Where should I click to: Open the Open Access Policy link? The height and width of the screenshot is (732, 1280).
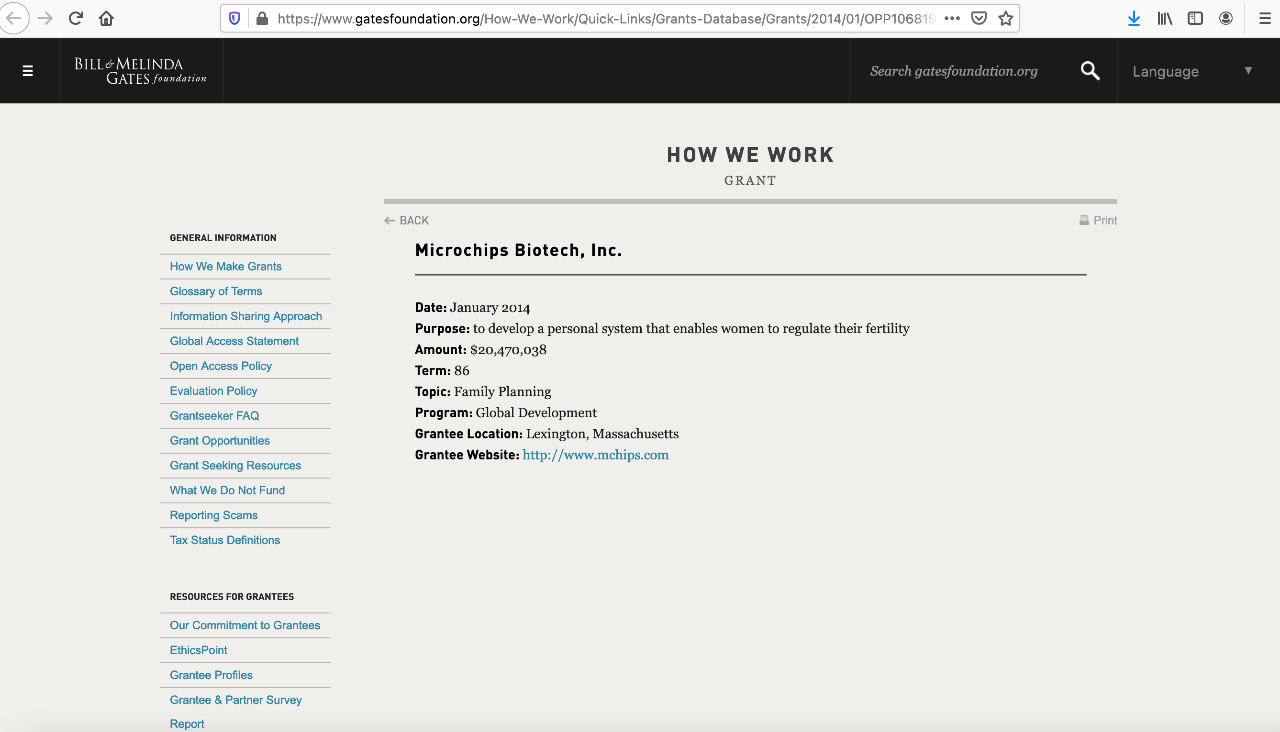pyautogui.click(x=221, y=366)
